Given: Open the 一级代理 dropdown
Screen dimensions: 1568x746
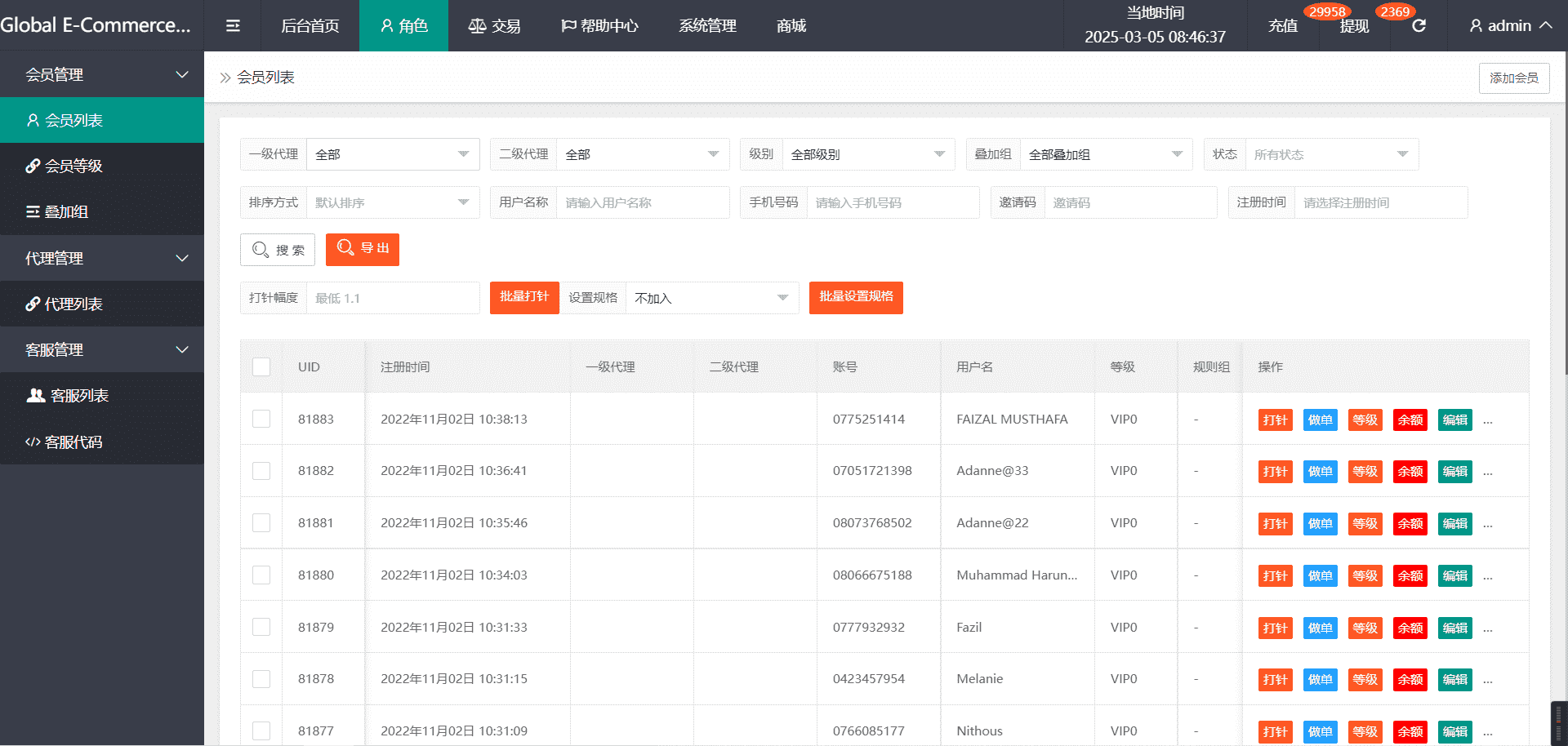Looking at the screenshot, I should [x=392, y=154].
